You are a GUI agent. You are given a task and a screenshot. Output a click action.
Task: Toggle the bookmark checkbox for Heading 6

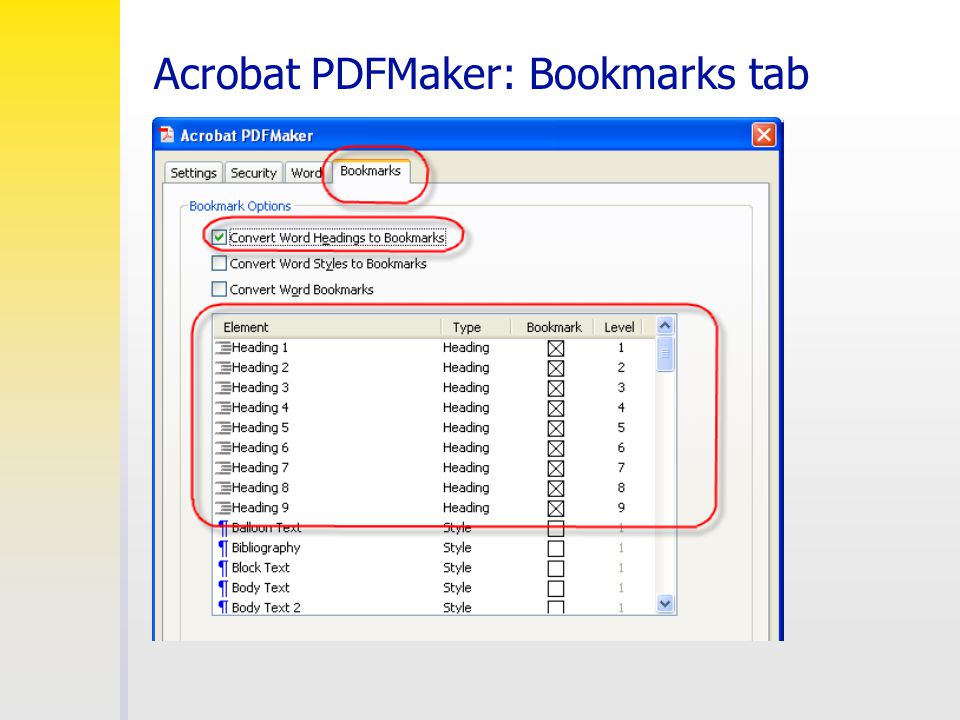pos(555,449)
